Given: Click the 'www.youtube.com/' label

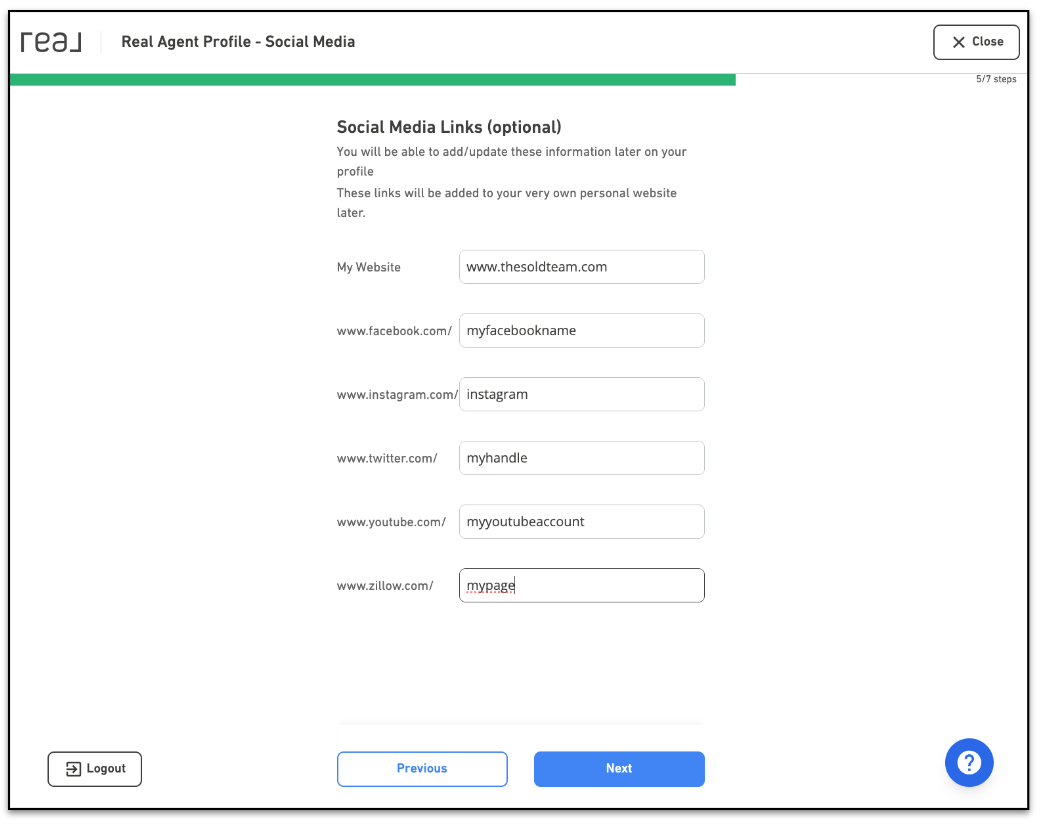Looking at the screenshot, I should pyautogui.click(x=392, y=522).
